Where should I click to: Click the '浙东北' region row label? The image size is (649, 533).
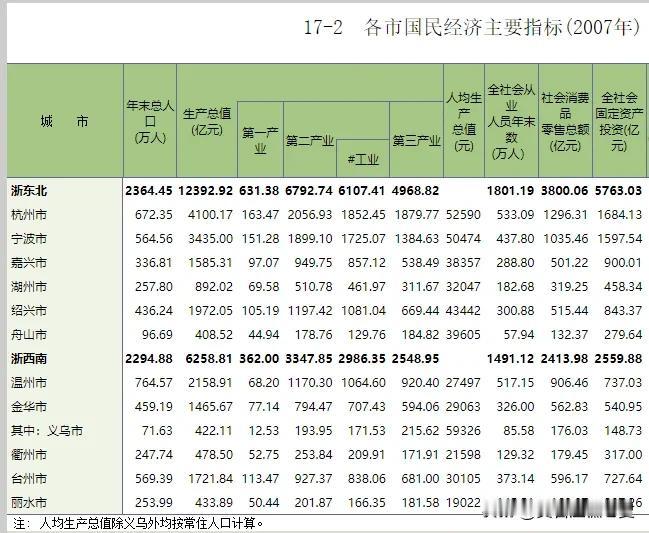pyautogui.click(x=29, y=191)
